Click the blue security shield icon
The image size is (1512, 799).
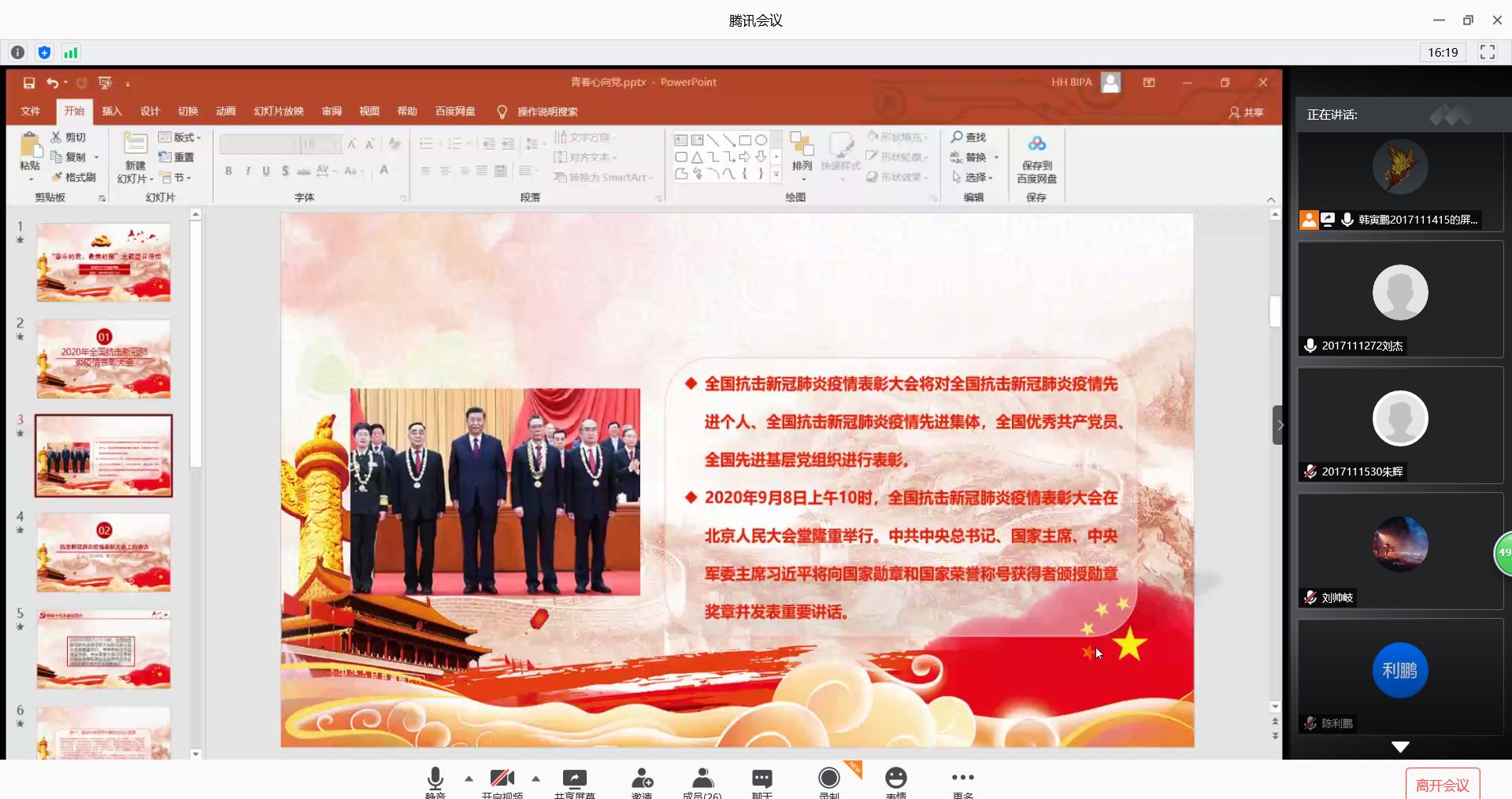(x=44, y=53)
